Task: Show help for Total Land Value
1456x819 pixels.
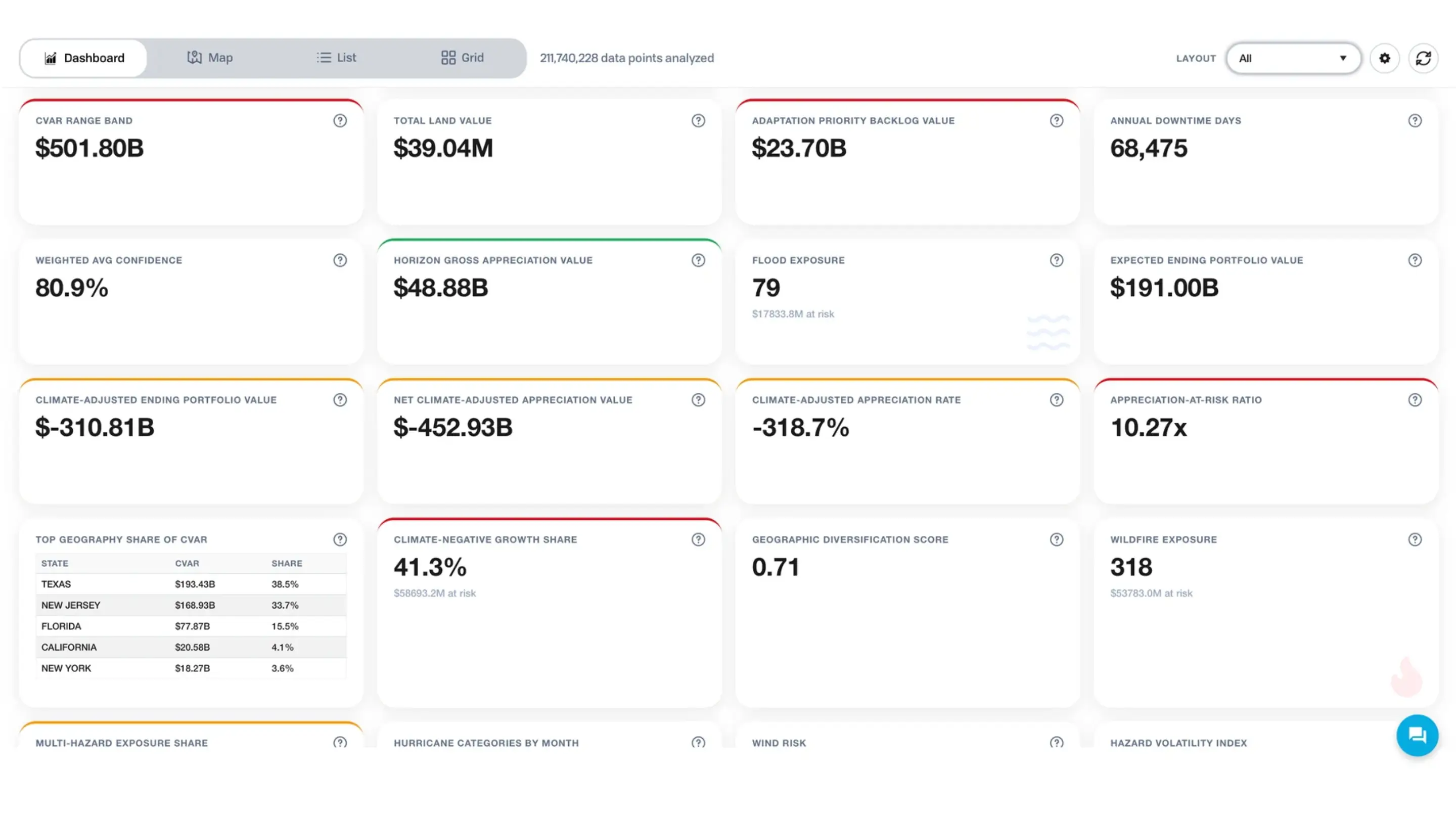Action: pyautogui.click(x=698, y=120)
